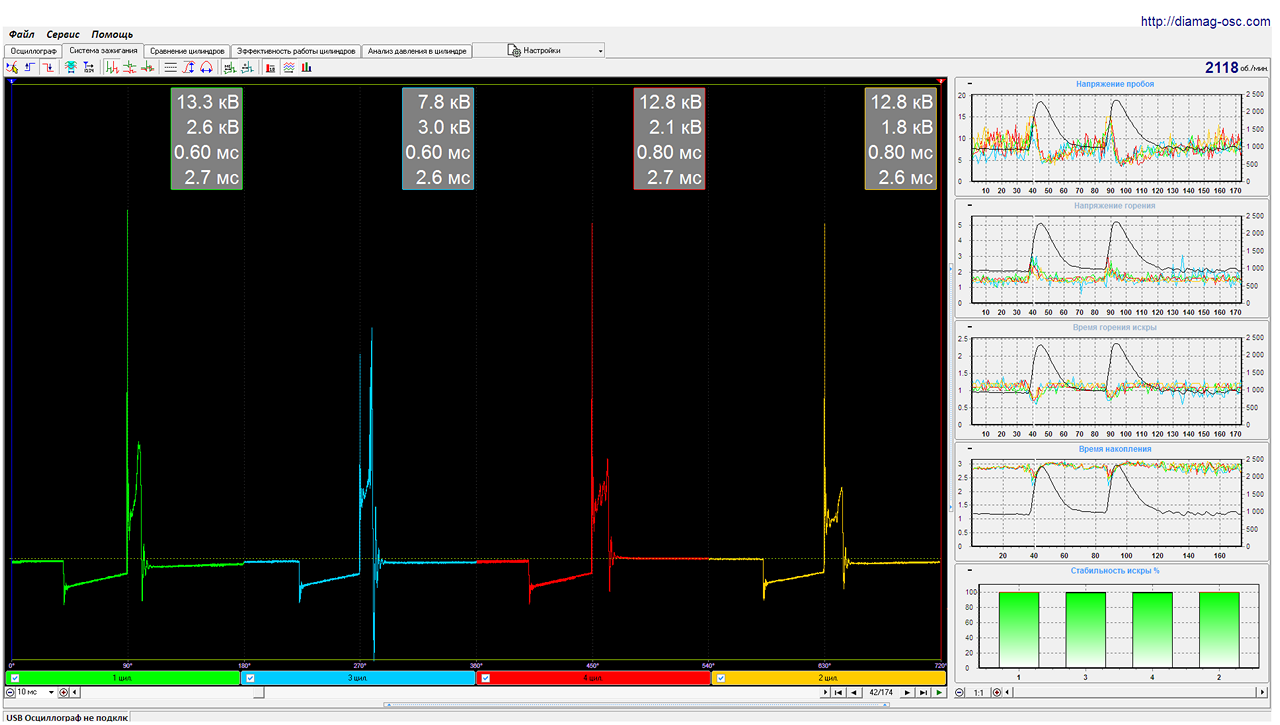The width and height of the screenshot is (1280, 725).
Task: Switch to the Осциллограф tab
Action: [x=33, y=50]
